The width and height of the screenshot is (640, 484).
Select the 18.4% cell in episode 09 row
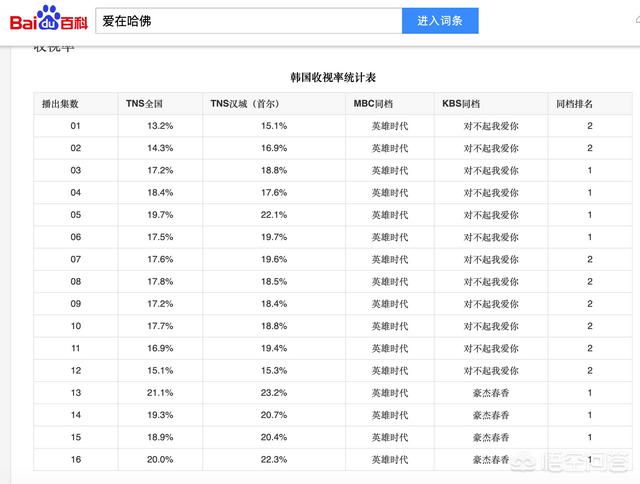(x=274, y=304)
